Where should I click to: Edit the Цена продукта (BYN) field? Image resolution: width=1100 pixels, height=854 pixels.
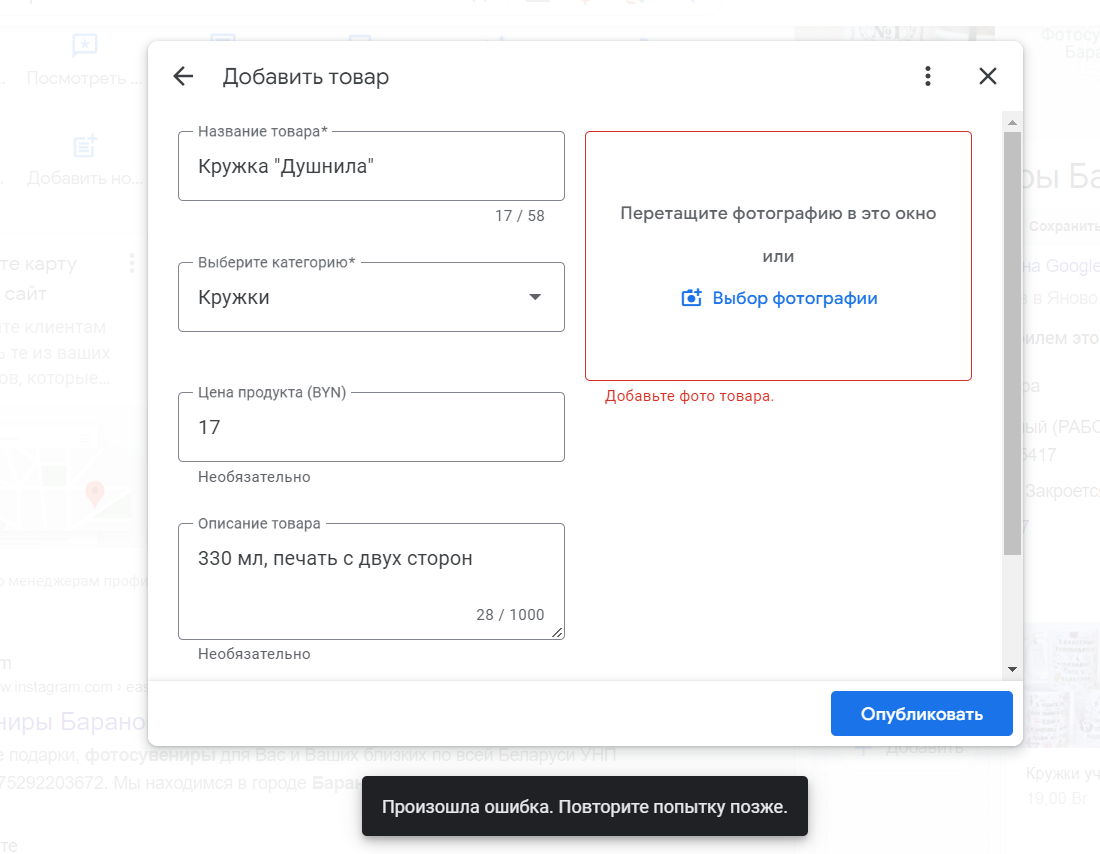tap(371, 427)
